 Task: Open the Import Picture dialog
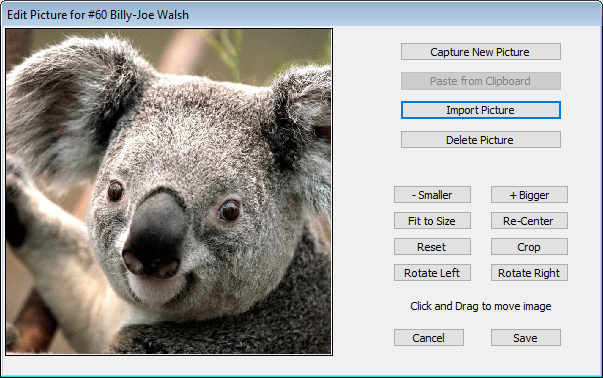[481, 110]
